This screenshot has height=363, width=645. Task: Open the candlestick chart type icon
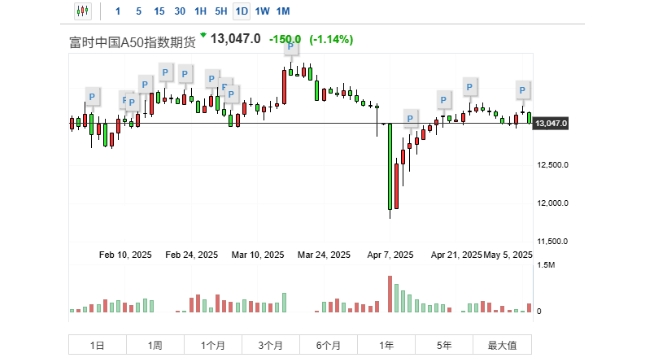(x=83, y=11)
